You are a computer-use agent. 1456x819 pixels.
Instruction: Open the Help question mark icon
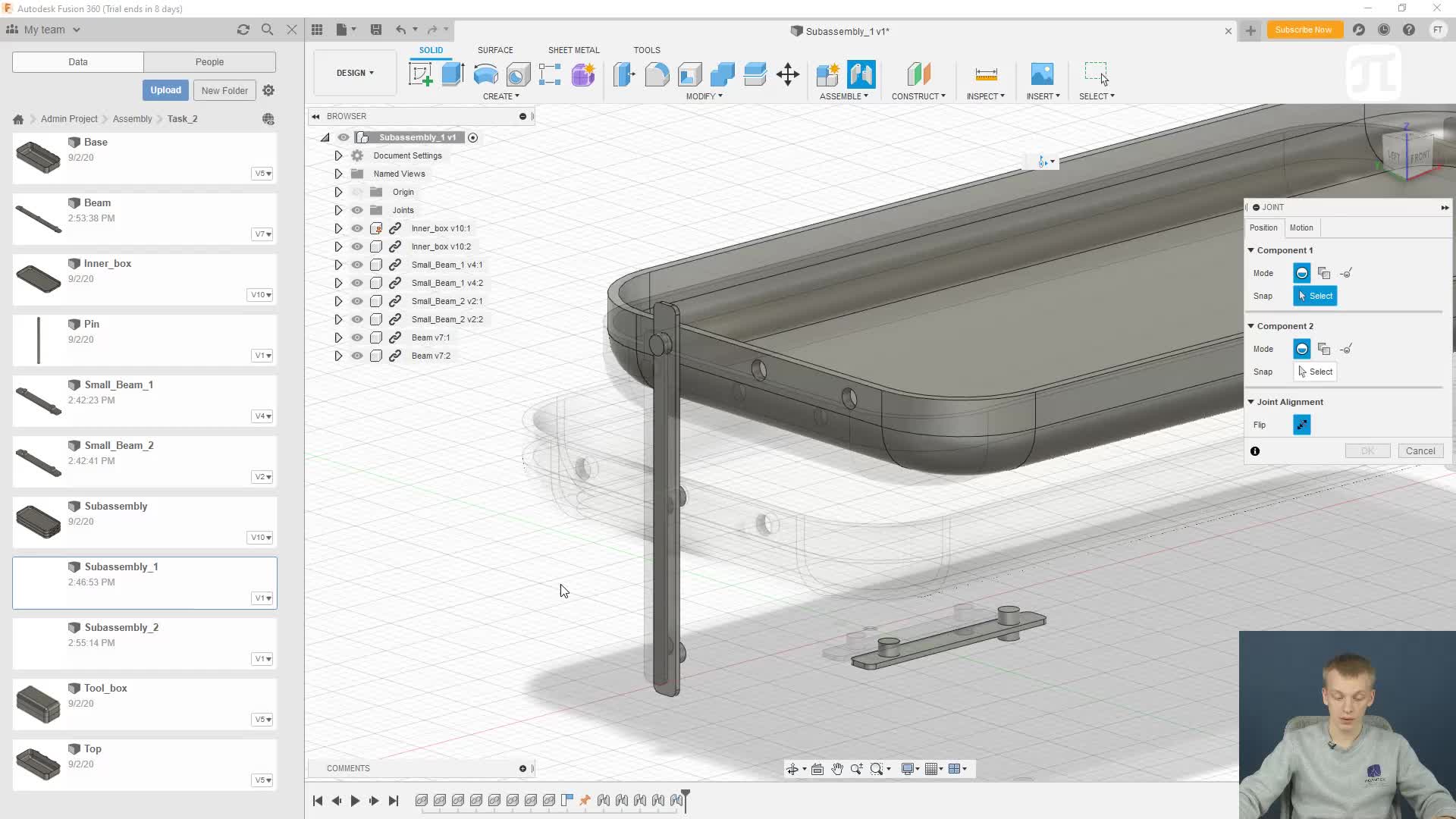[1409, 30]
